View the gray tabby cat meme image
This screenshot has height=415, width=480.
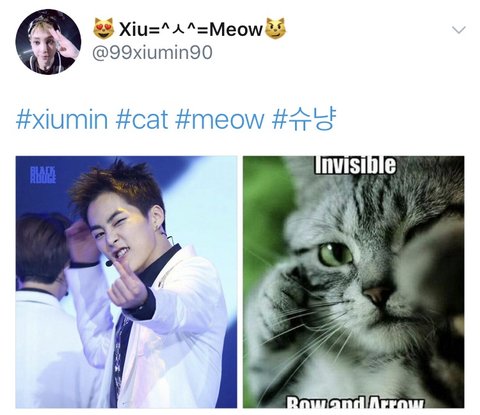pyautogui.click(x=353, y=282)
